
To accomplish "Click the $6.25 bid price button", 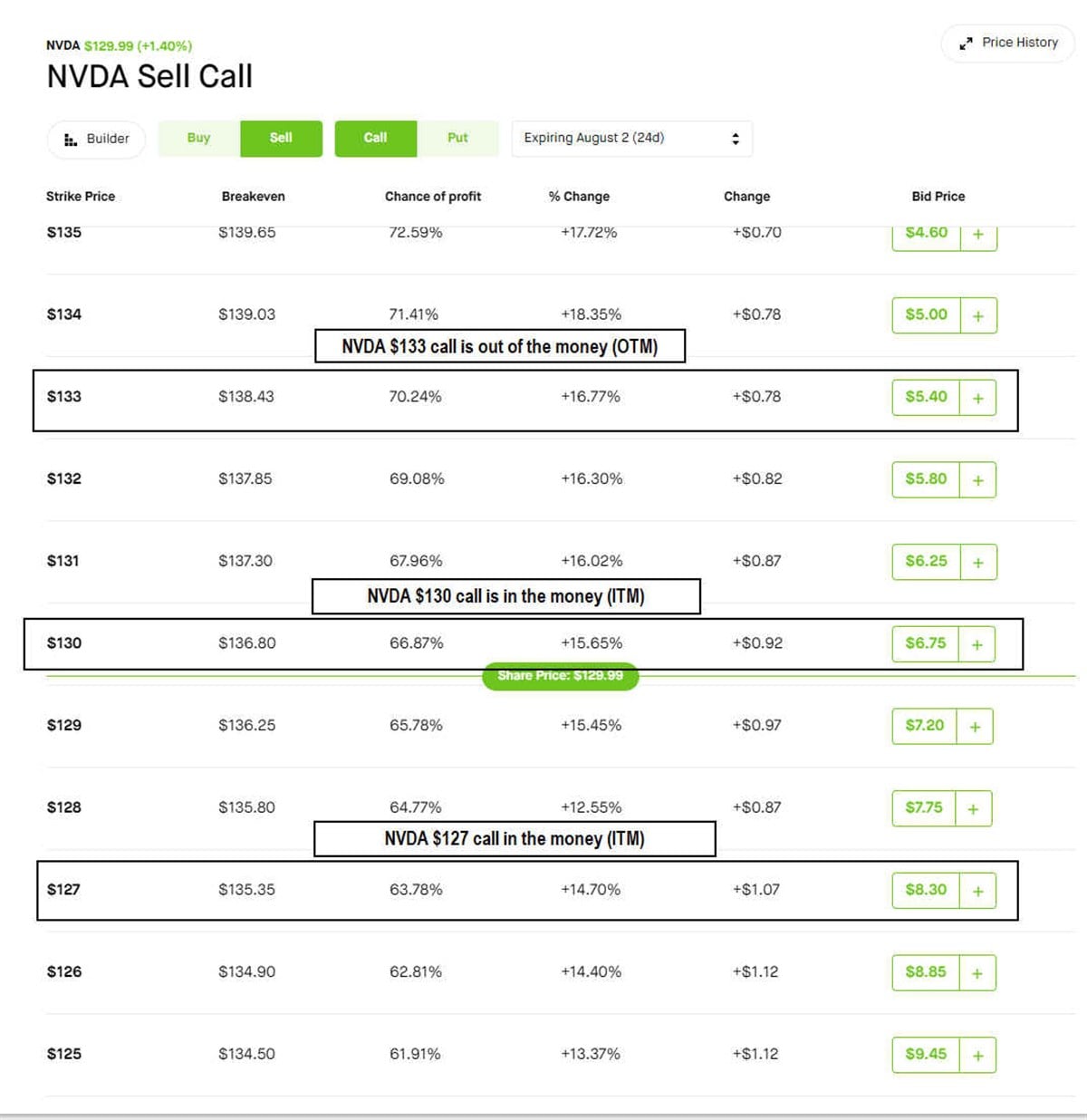I will pos(926,561).
